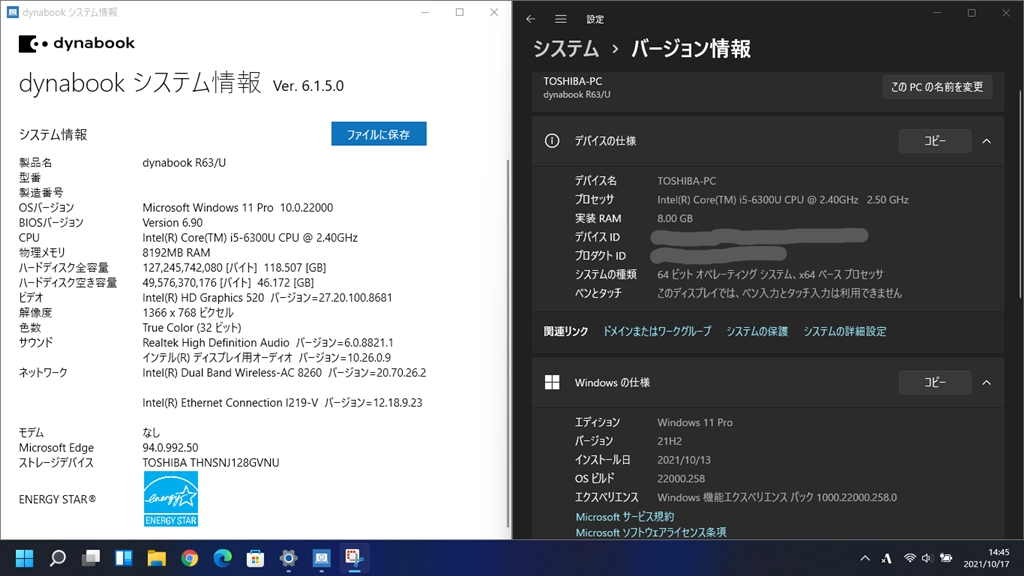This screenshot has width=1024, height=576.
Task: Click the info icon beside デバイスの仕様
Action: (x=552, y=141)
